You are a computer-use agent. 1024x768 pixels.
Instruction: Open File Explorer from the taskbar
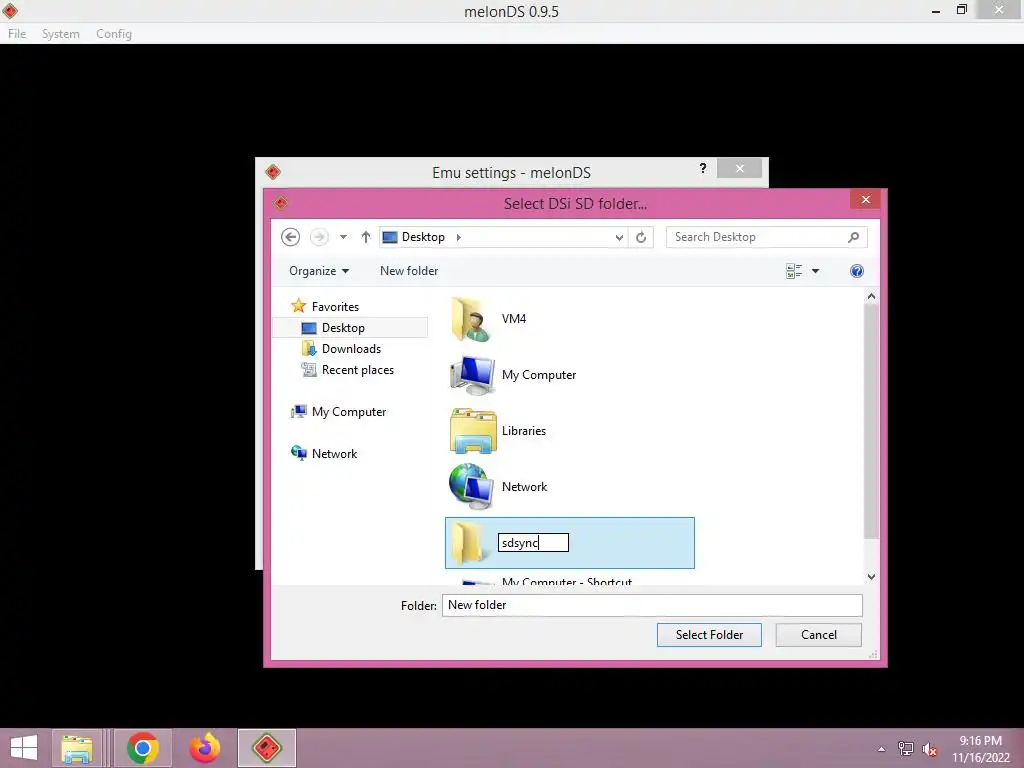coord(76,748)
